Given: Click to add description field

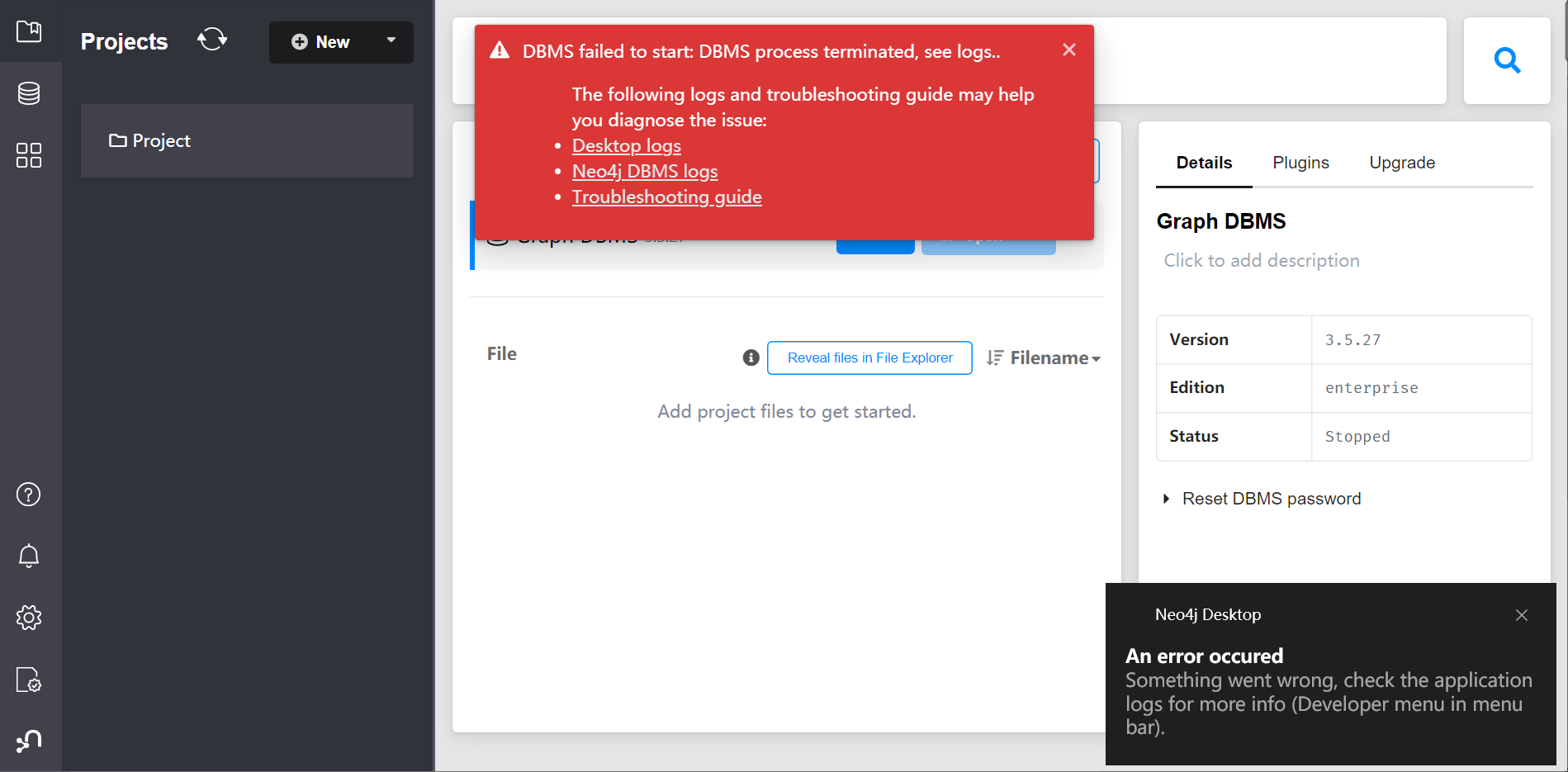Looking at the screenshot, I should [1262, 260].
